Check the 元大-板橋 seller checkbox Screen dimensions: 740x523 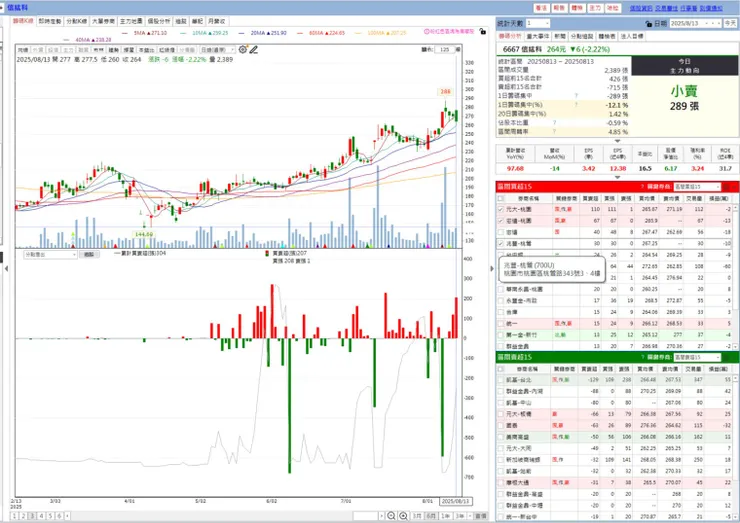[x=501, y=414]
